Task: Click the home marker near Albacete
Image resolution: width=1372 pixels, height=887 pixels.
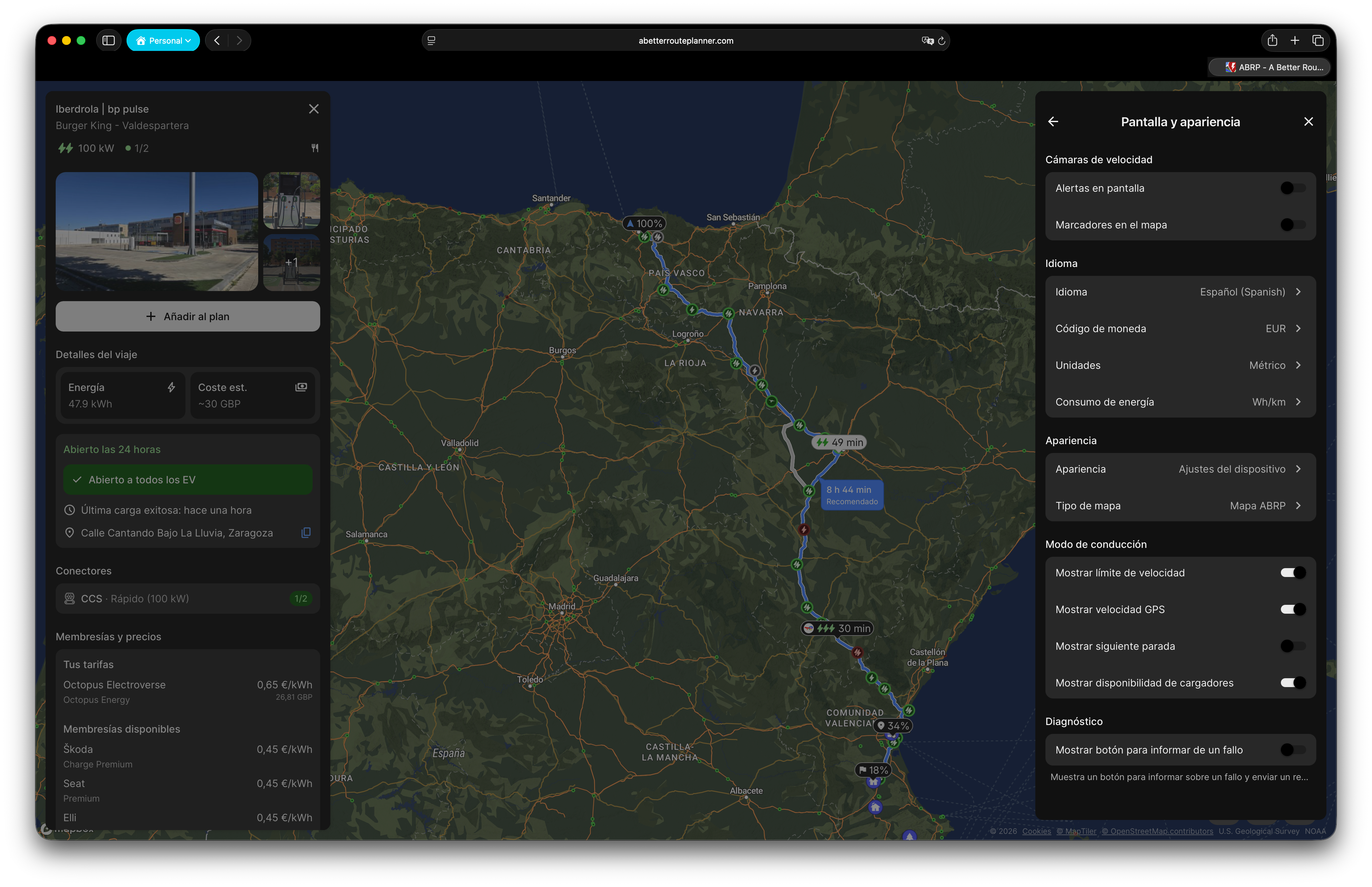Action: click(875, 807)
